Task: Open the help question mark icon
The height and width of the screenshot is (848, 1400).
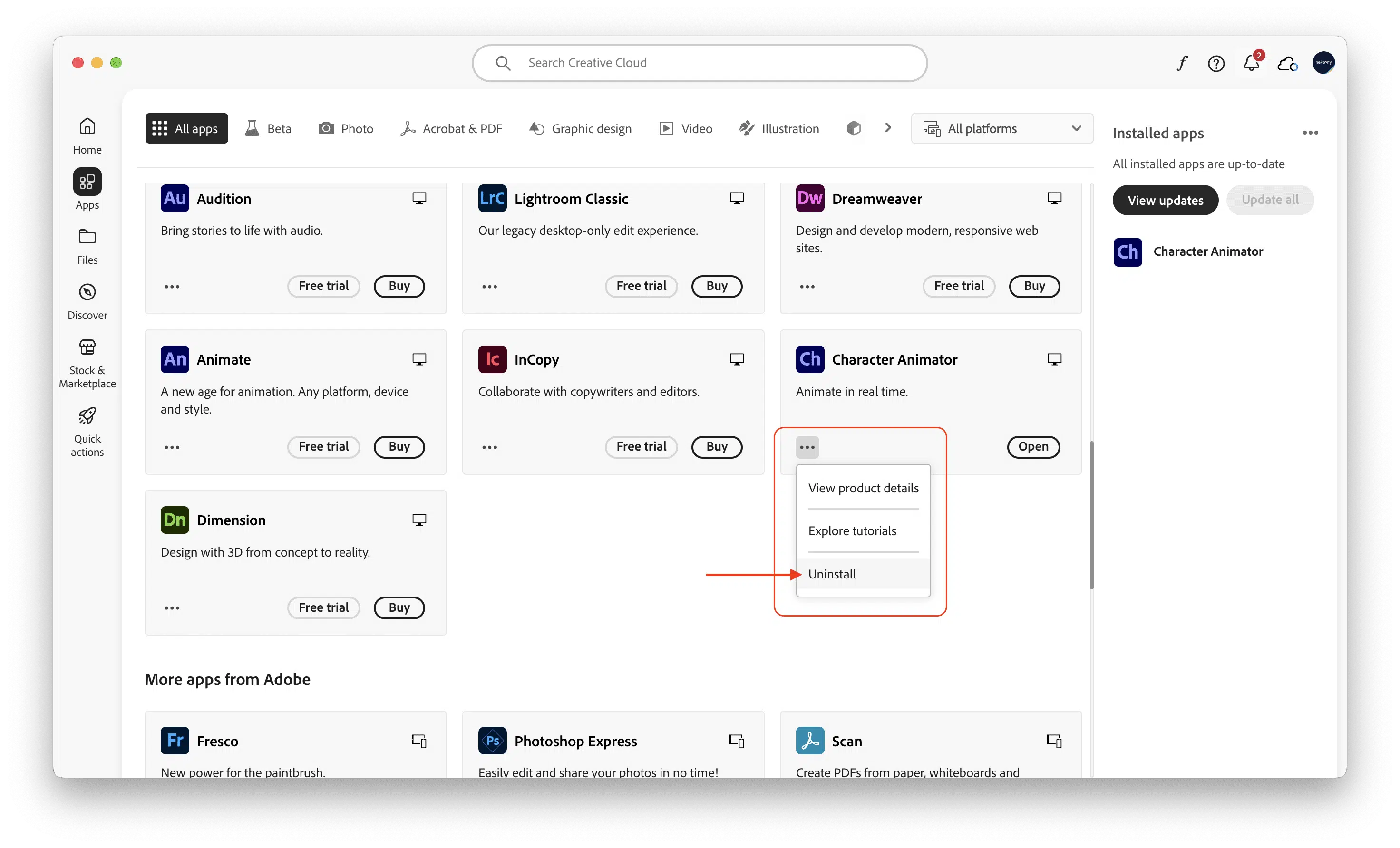Action: pos(1216,64)
